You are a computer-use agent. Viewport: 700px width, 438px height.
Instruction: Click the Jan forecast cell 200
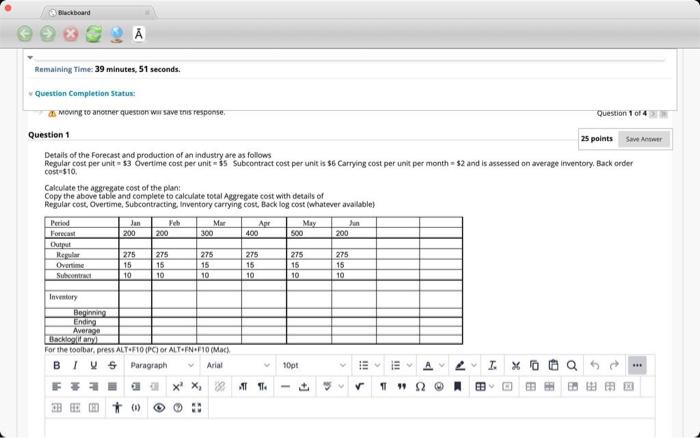coord(135,233)
